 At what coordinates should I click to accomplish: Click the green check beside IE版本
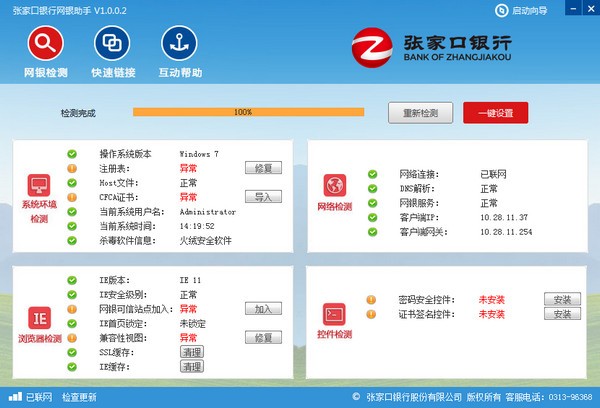click(x=72, y=280)
